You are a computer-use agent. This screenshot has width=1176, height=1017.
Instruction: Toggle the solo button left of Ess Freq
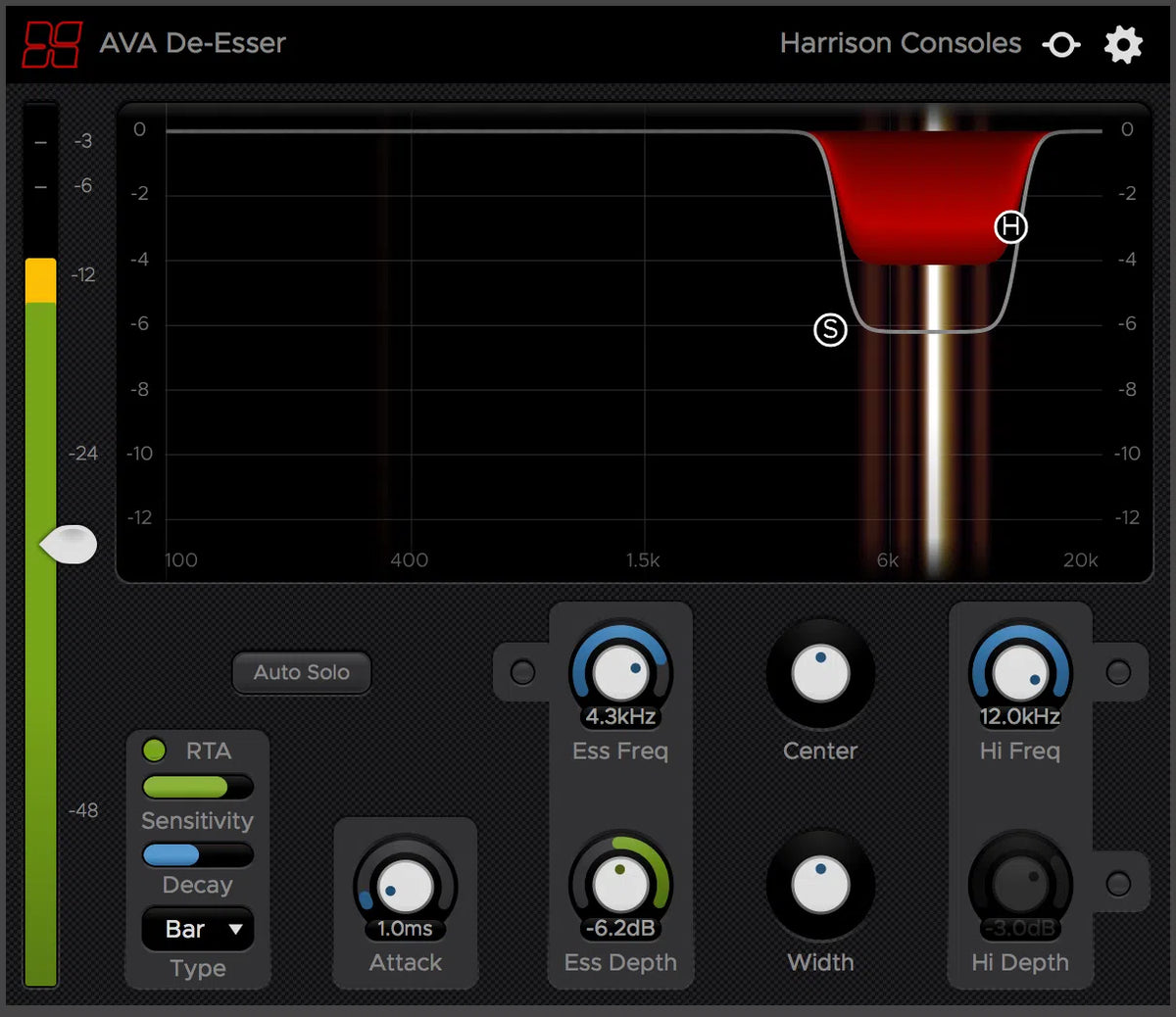[x=522, y=672]
